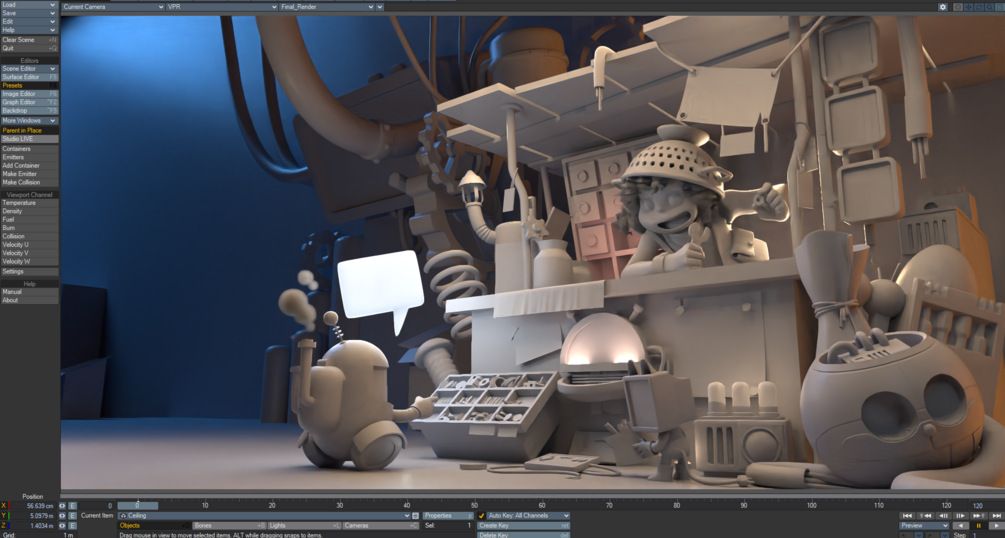Click the viewport maximize icon
The image size is (1005, 538).
click(x=1000, y=7)
